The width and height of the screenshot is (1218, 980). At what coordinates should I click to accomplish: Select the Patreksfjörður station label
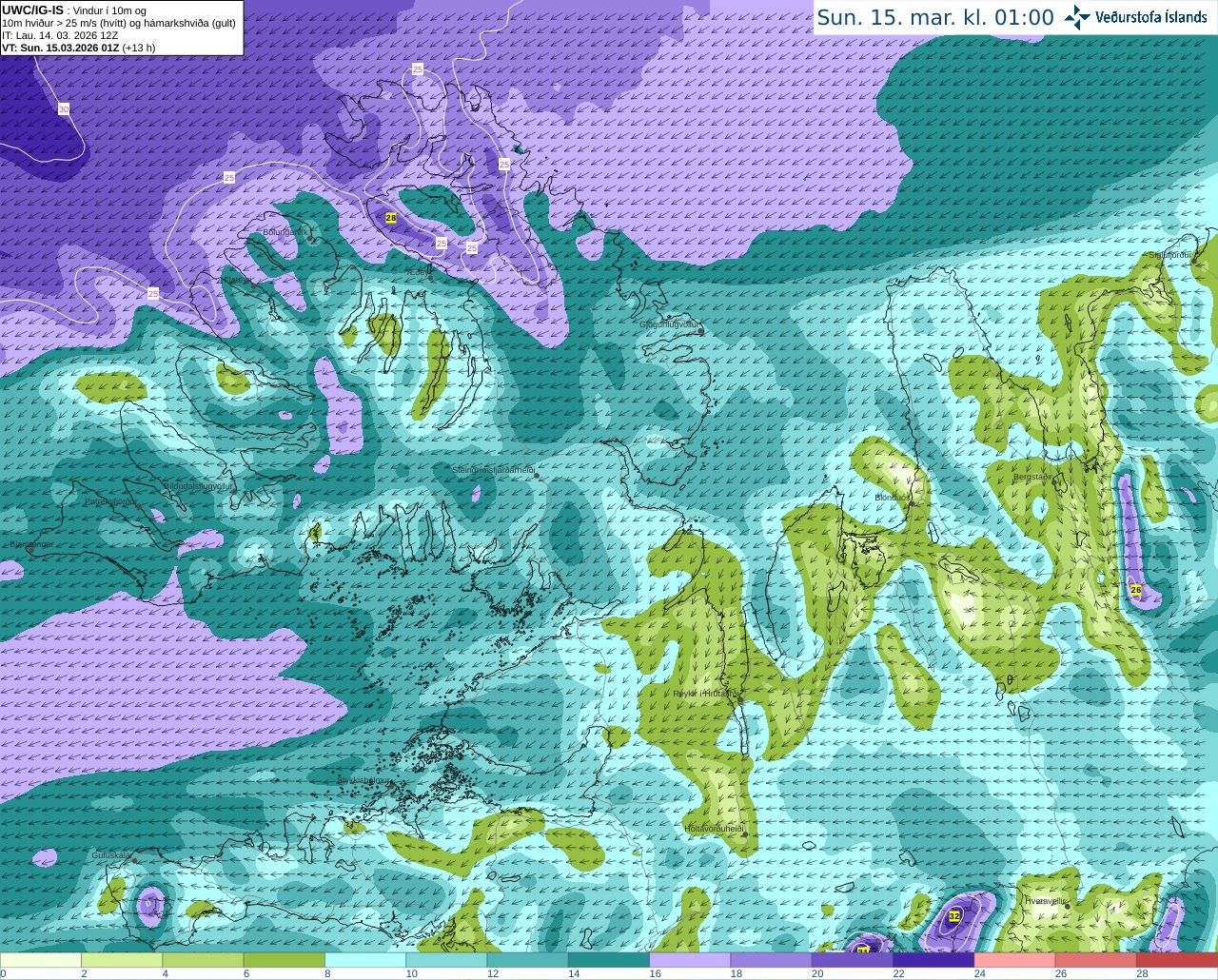click(111, 500)
